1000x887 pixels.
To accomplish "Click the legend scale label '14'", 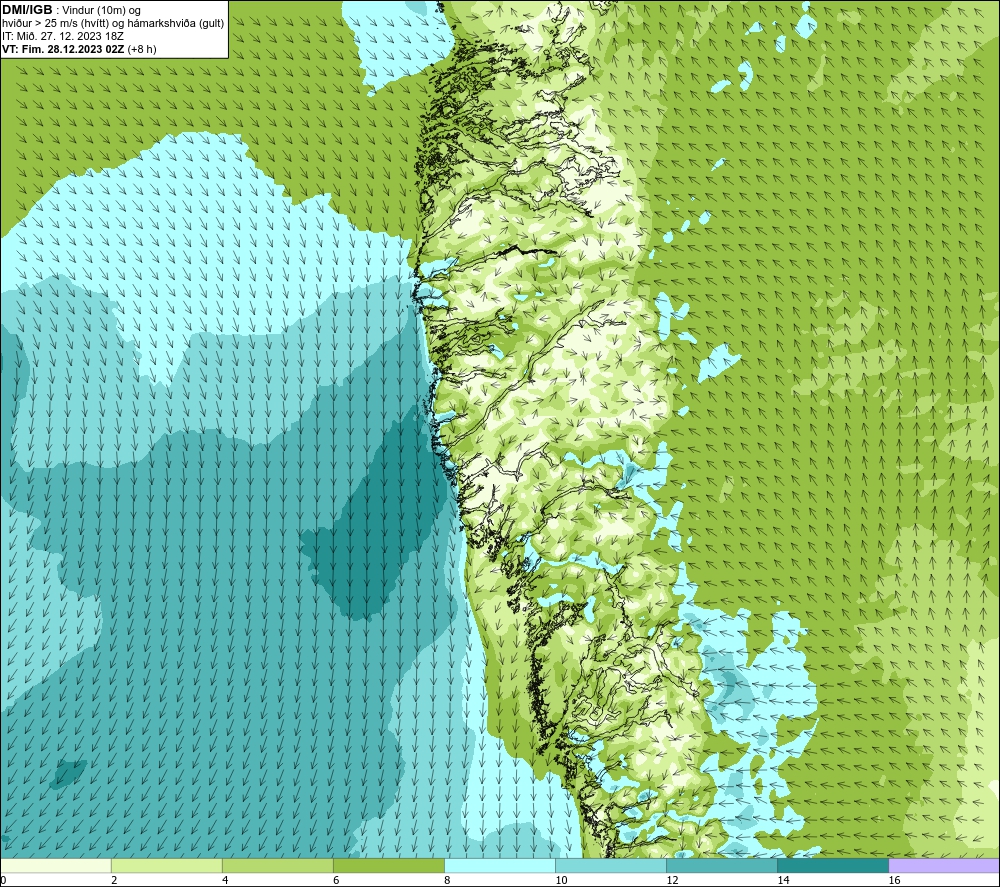I will pos(783,880).
